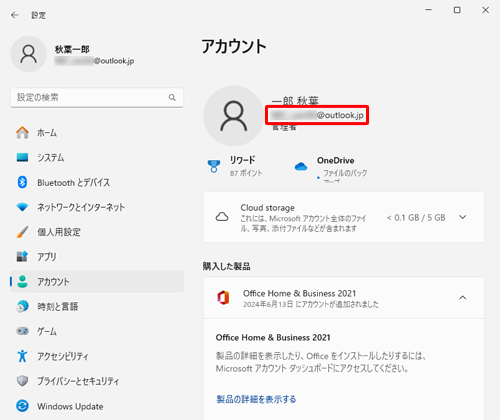Open ネットワークとインターネット settings
The height and width of the screenshot is (420, 500).
point(97,207)
